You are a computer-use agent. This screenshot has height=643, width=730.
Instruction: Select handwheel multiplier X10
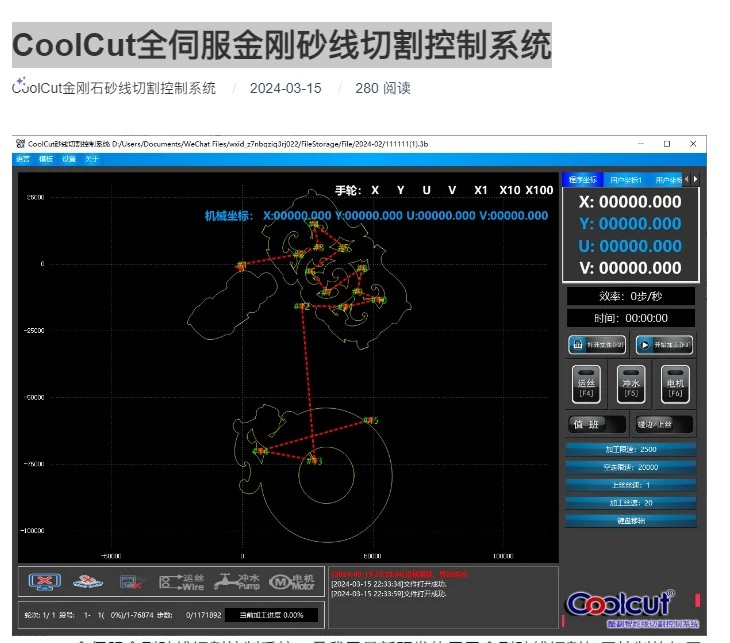pyautogui.click(x=510, y=190)
